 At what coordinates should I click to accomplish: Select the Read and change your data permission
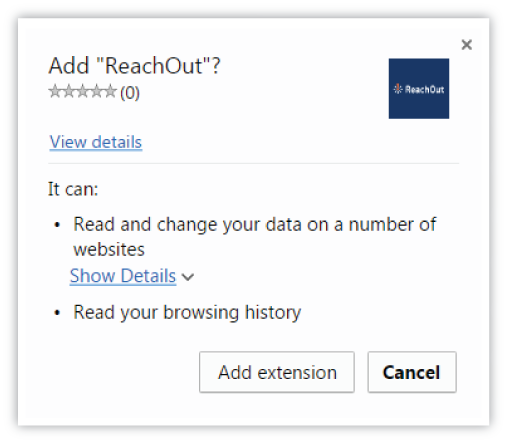pos(255,237)
